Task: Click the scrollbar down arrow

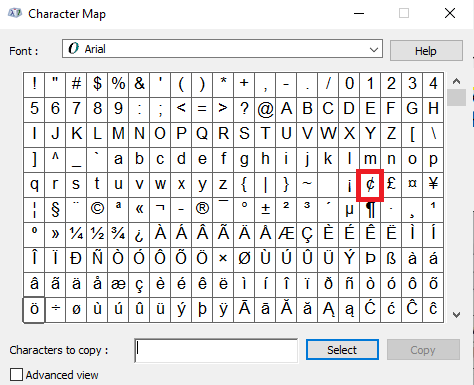Action: tap(456, 314)
